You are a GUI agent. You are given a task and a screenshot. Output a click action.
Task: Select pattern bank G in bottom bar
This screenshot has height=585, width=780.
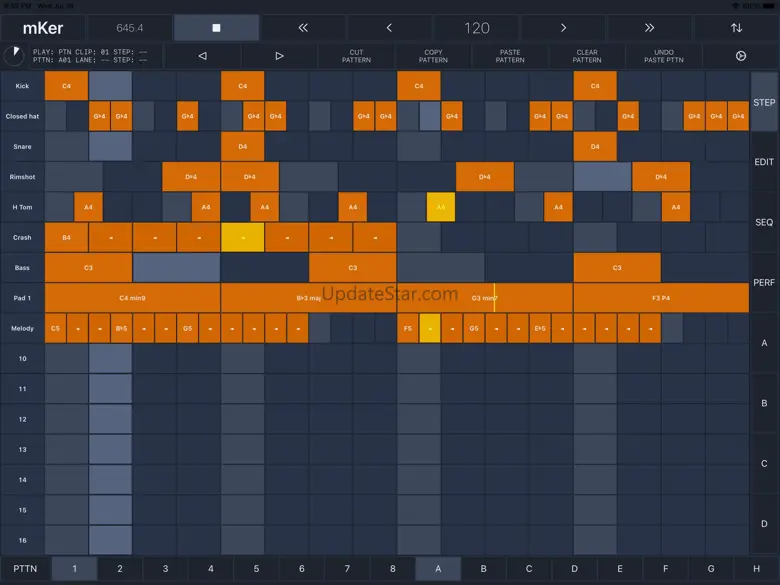(711, 569)
